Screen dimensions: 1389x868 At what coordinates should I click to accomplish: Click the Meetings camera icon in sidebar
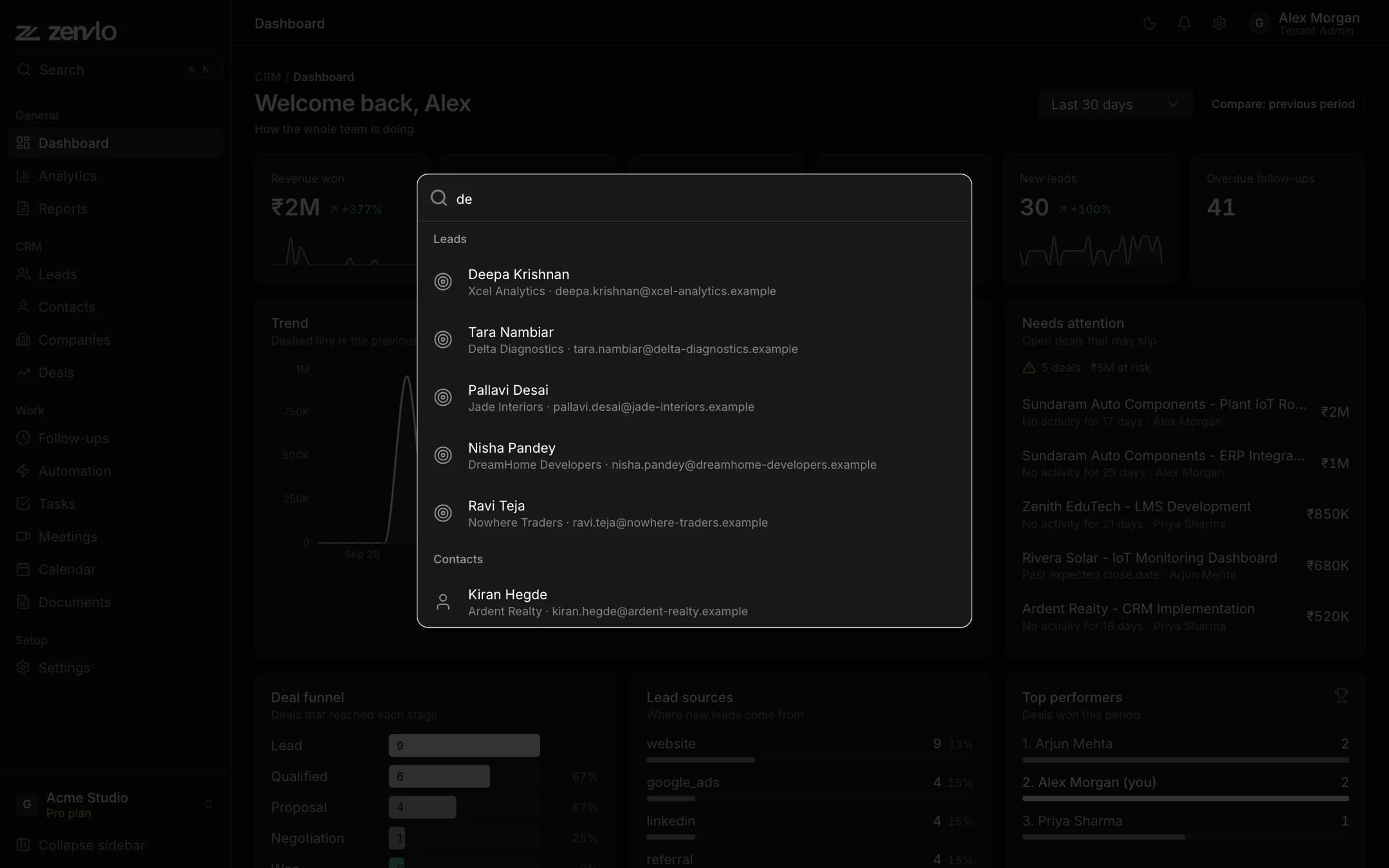pyautogui.click(x=23, y=536)
